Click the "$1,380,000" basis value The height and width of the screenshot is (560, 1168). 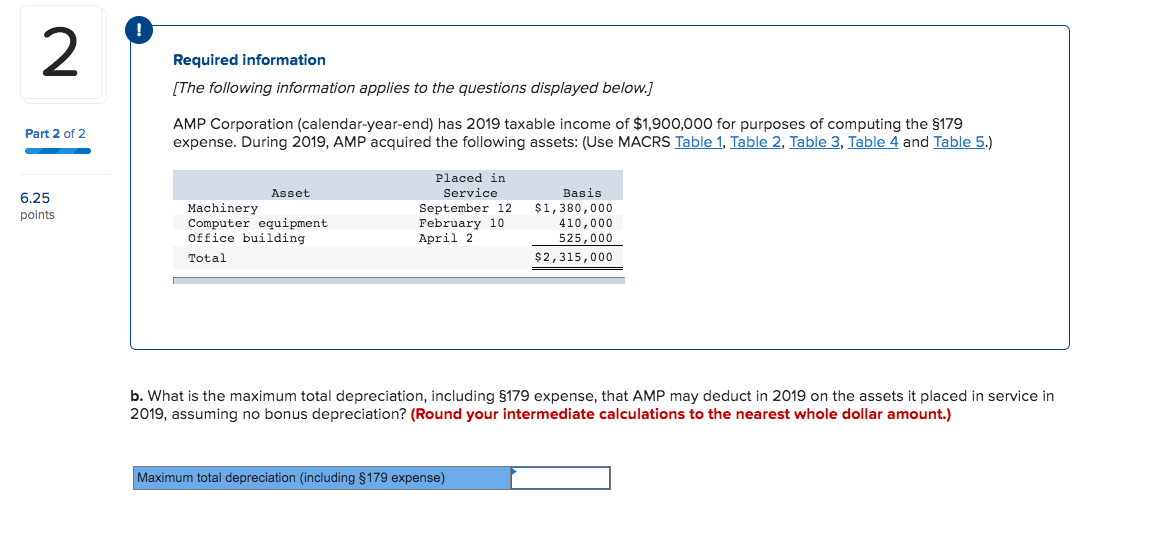click(x=574, y=209)
